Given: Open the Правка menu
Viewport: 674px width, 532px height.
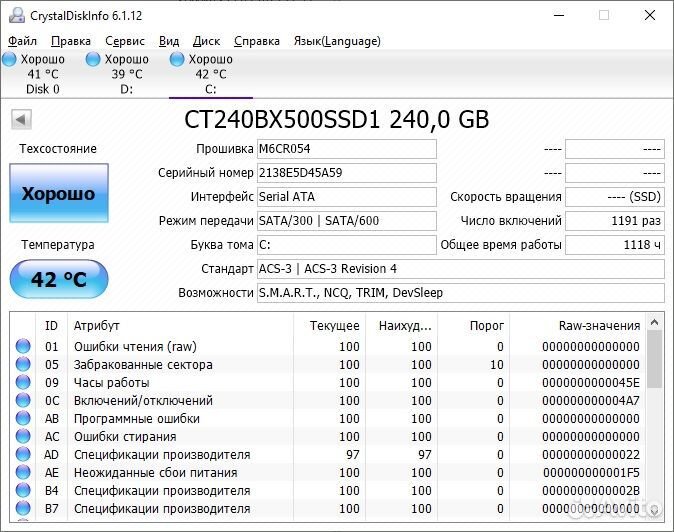Looking at the screenshot, I should [x=71, y=41].
